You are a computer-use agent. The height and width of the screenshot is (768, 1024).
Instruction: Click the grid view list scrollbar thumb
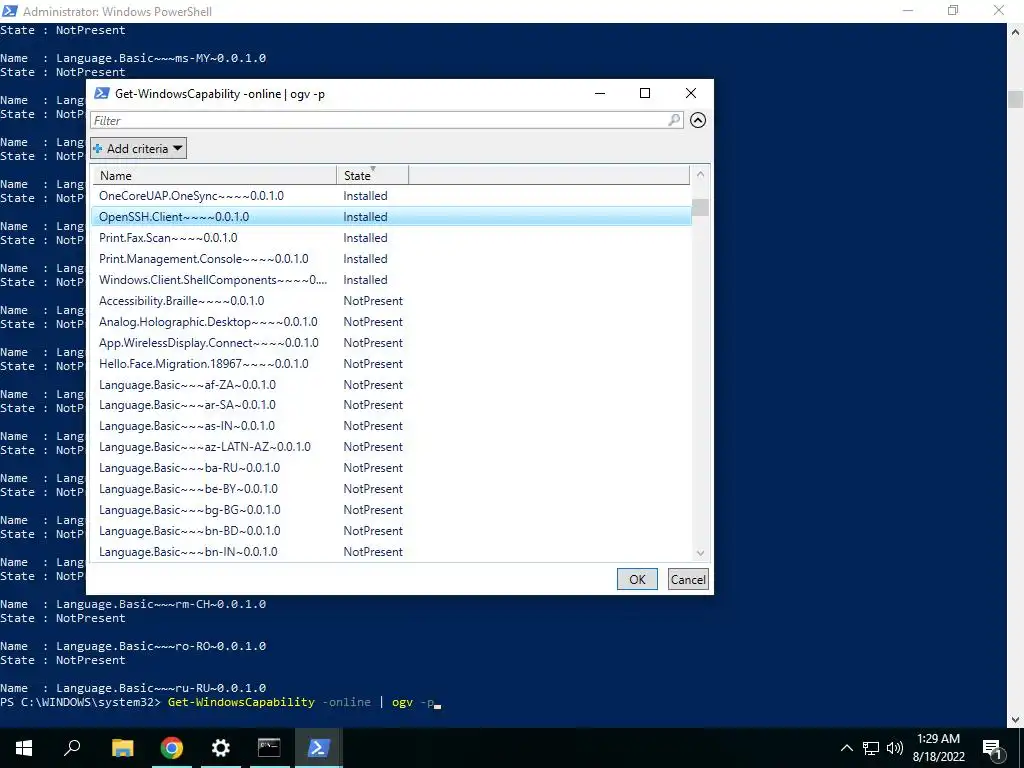pyautogui.click(x=700, y=207)
